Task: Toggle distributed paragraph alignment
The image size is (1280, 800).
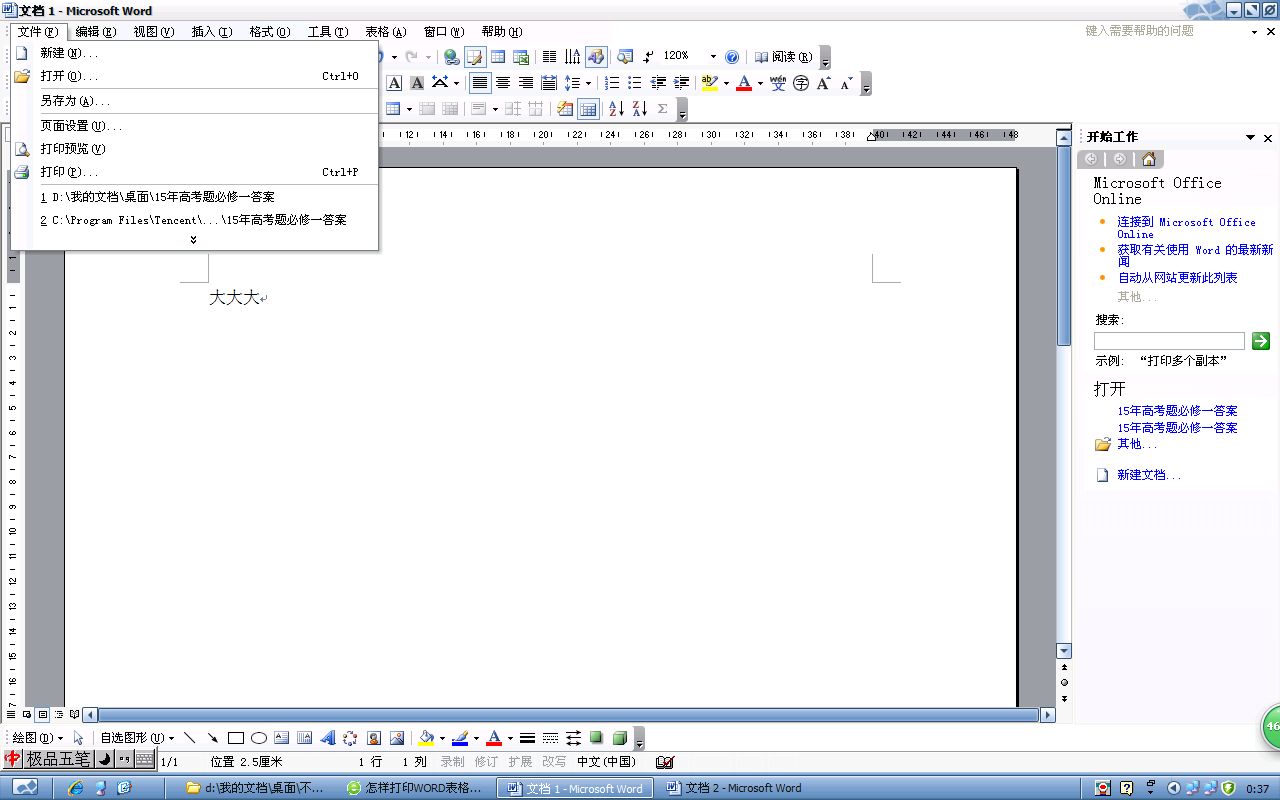Action: pos(549,83)
